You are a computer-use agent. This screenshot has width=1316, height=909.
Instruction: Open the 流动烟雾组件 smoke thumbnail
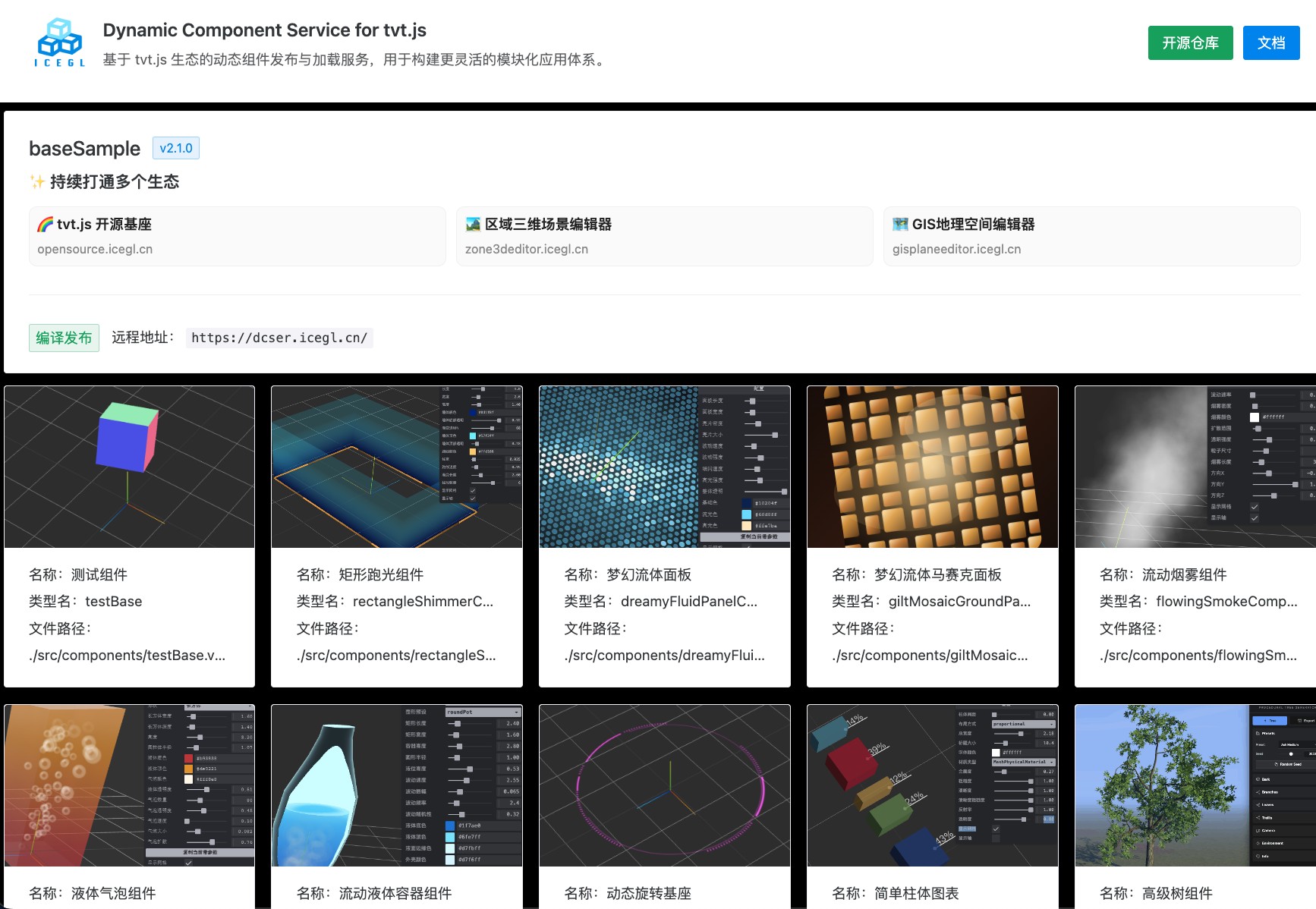coord(1195,467)
